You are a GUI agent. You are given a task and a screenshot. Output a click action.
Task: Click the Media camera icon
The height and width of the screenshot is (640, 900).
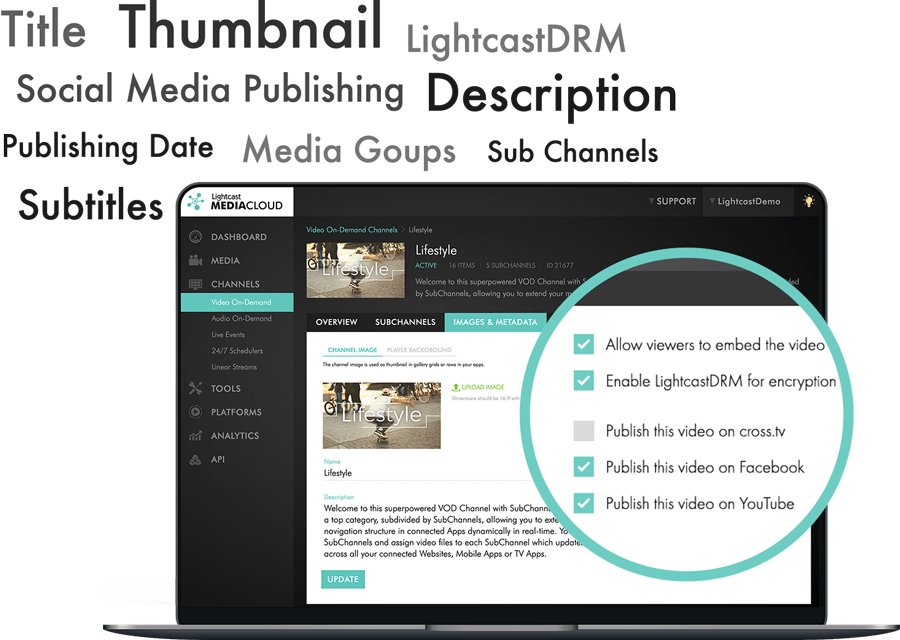[x=196, y=261]
